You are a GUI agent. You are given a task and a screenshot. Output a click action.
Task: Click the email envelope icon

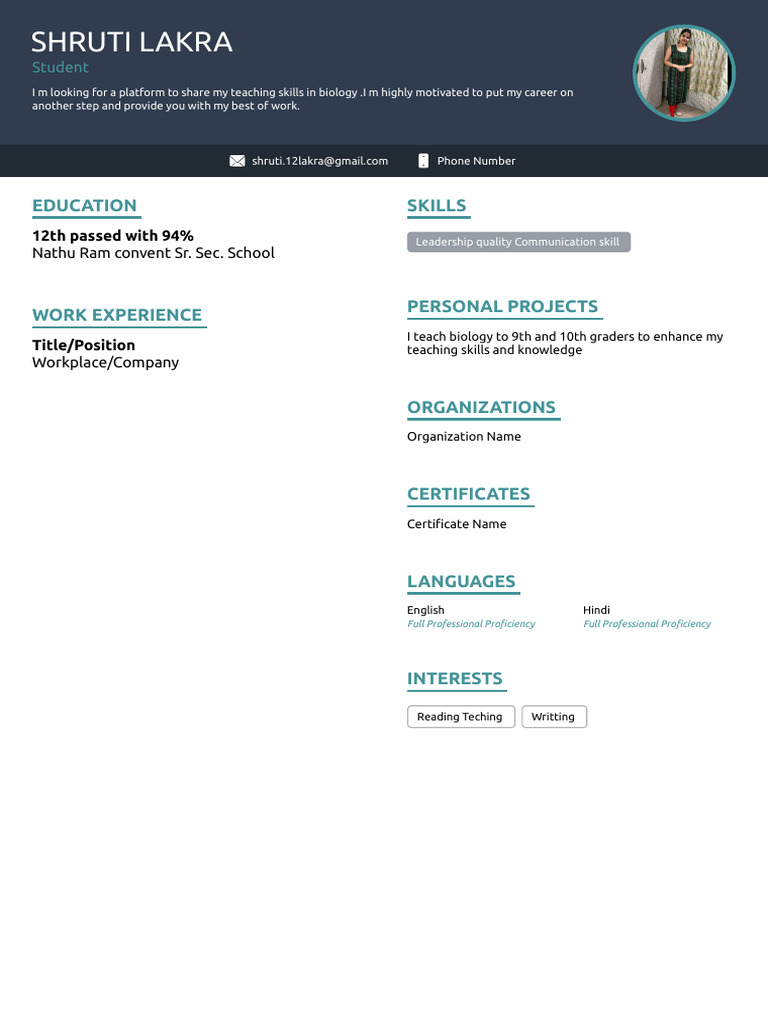point(237,161)
